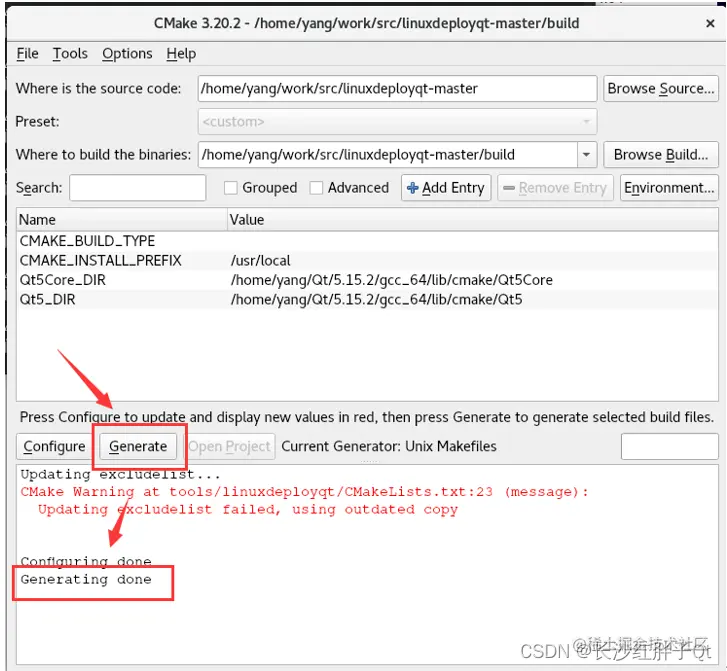Screen dimensions: 727x671
Task: Click the Configuring done output line
Action: click(x=86, y=562)
